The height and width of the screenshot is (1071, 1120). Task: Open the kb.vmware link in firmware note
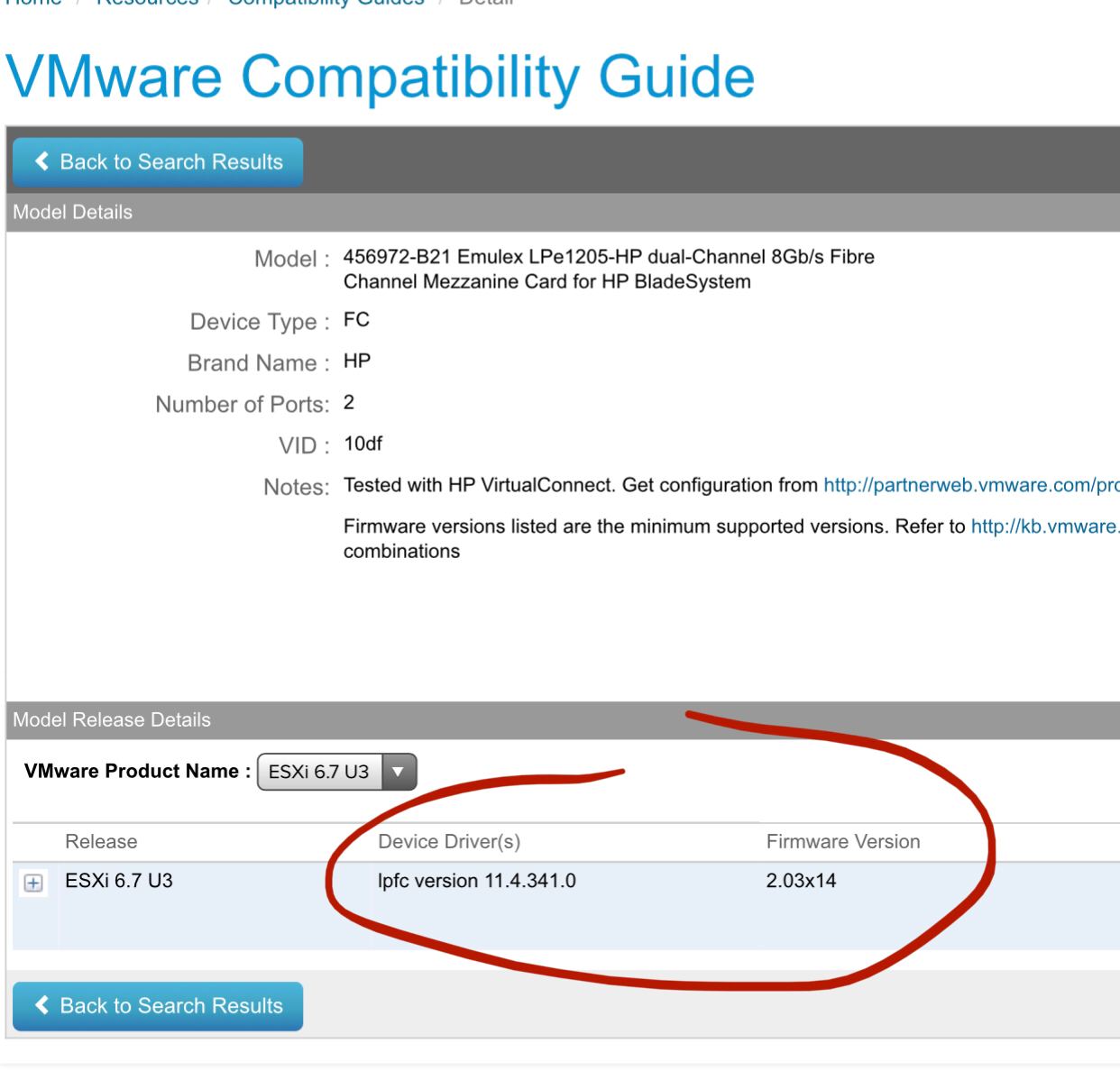[x=1045, y=526]
